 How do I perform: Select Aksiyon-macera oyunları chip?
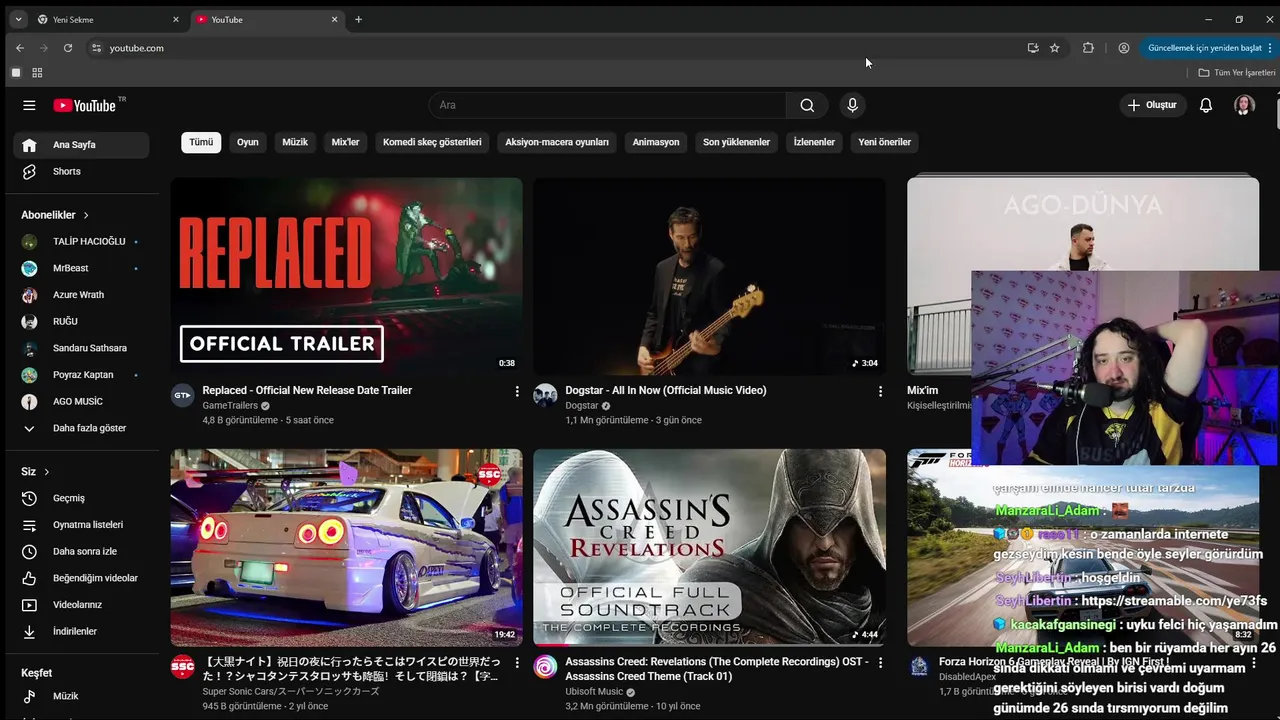[557, 142]
